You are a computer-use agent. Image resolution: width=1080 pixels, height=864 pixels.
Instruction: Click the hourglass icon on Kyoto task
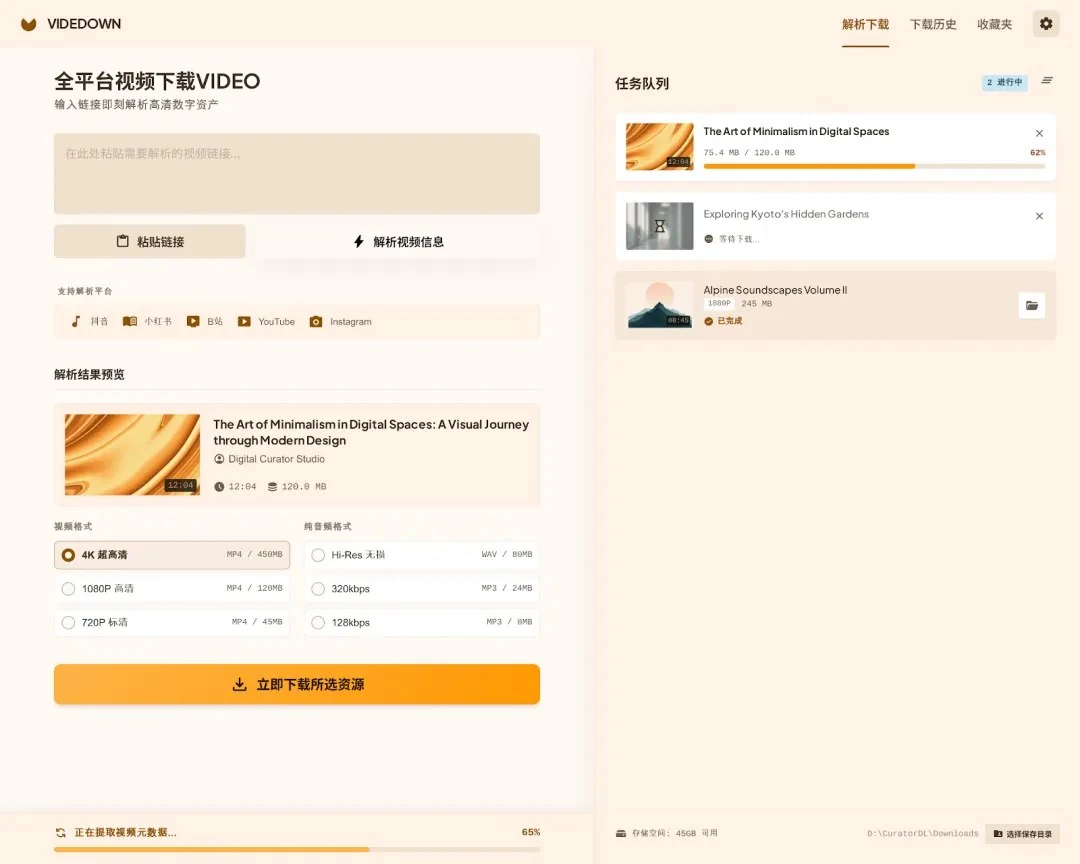(x=659, y=226)
